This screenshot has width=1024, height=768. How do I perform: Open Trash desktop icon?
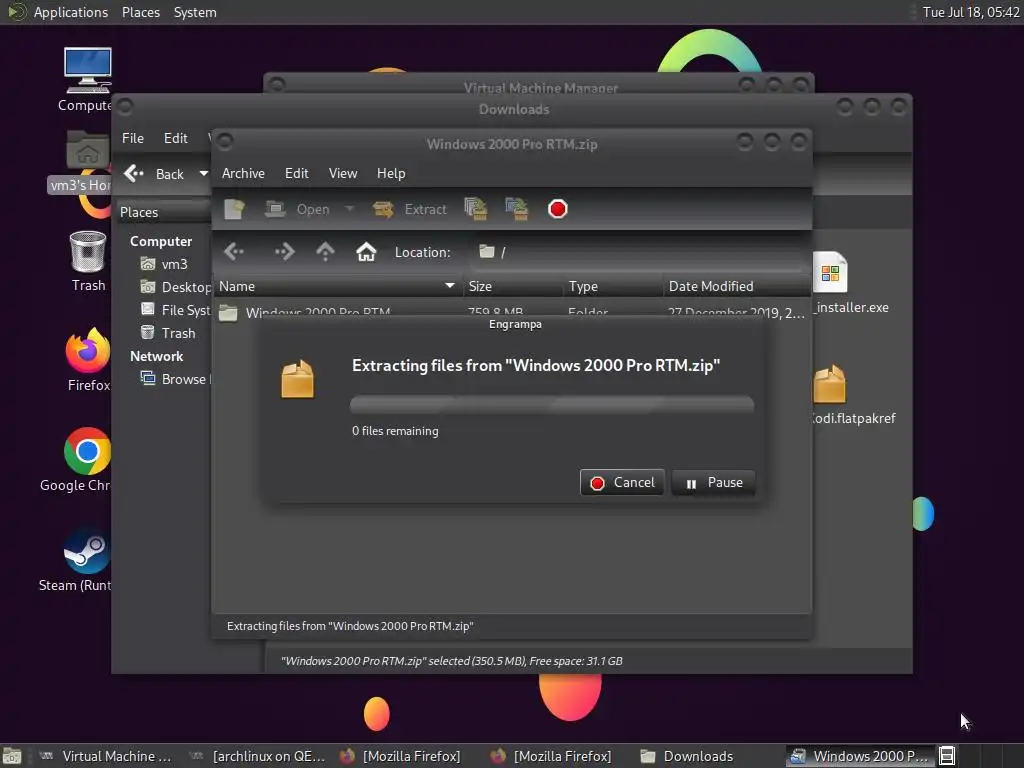[88, 261]
